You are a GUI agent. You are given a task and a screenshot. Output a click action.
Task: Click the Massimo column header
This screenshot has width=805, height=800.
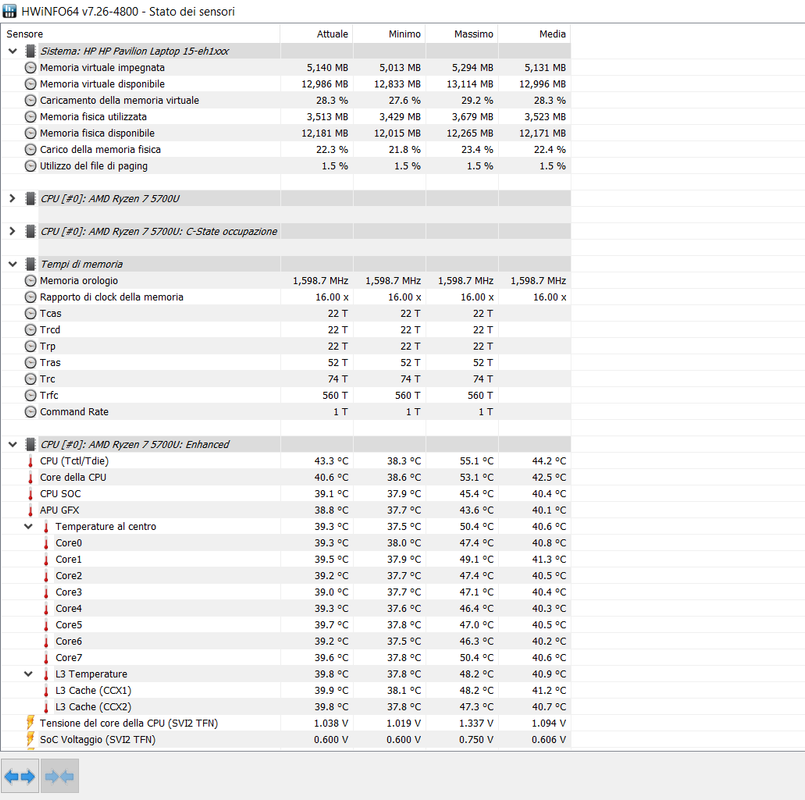462,34
